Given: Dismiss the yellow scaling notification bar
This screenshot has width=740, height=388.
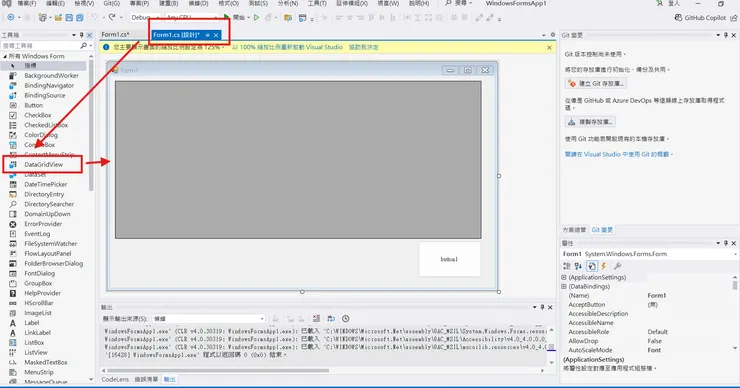Looking at the screenshot, I should tap(549, 47).
